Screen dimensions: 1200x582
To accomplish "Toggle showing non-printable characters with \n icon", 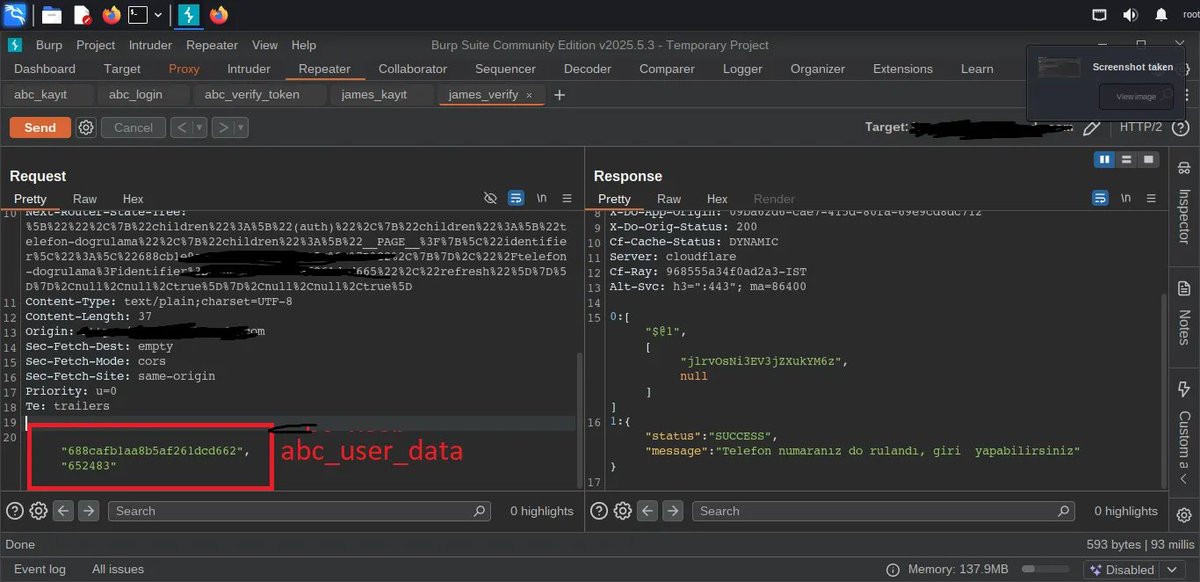I will point(540,198).
